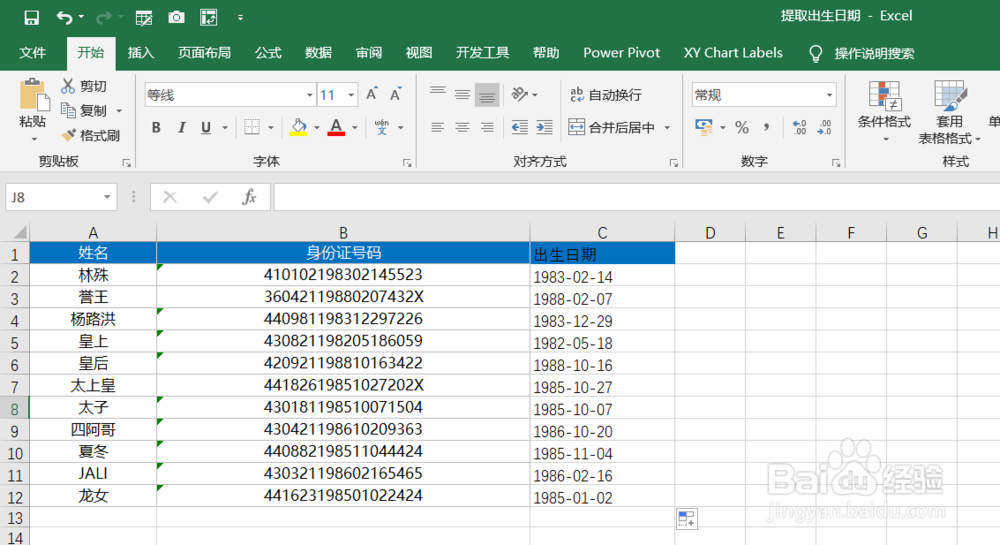Select Align Left icon
The width and height of the screenshot is (1000, 545).
click(x=438, y=127)
